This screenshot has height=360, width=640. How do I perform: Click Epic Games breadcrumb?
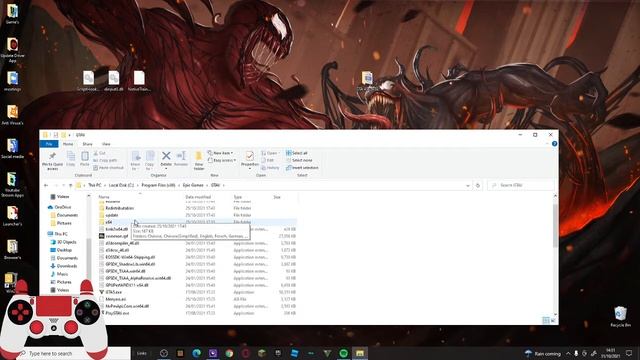pos(193,185)
